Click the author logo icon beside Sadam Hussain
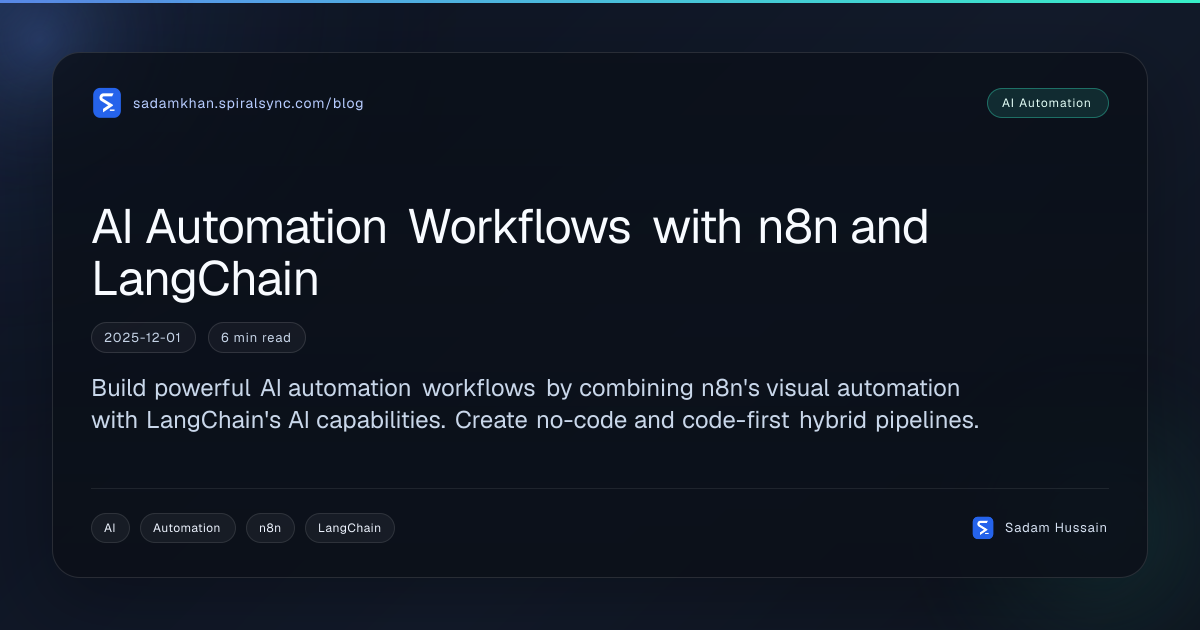Viewport: 1200px width, 630px height. tap(983, 528)
